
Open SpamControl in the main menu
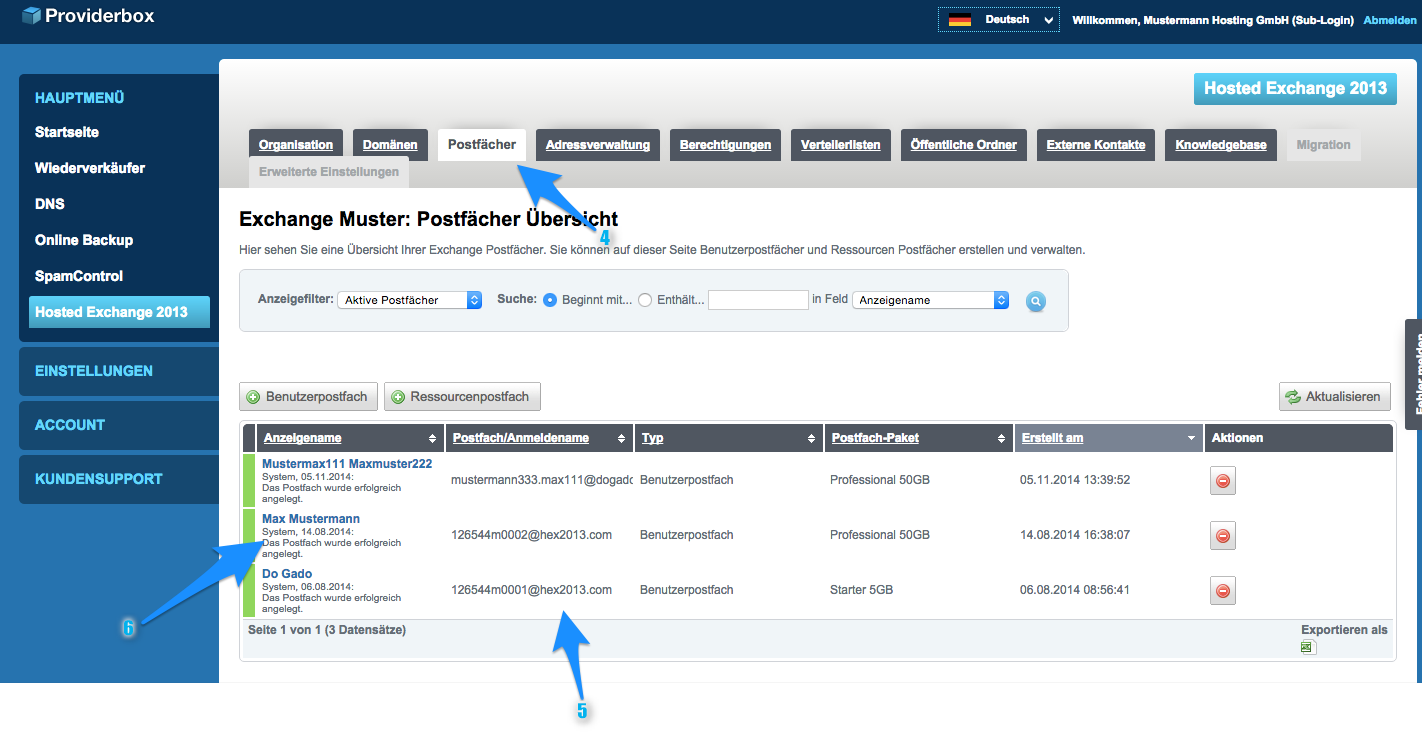pos(79,276)
